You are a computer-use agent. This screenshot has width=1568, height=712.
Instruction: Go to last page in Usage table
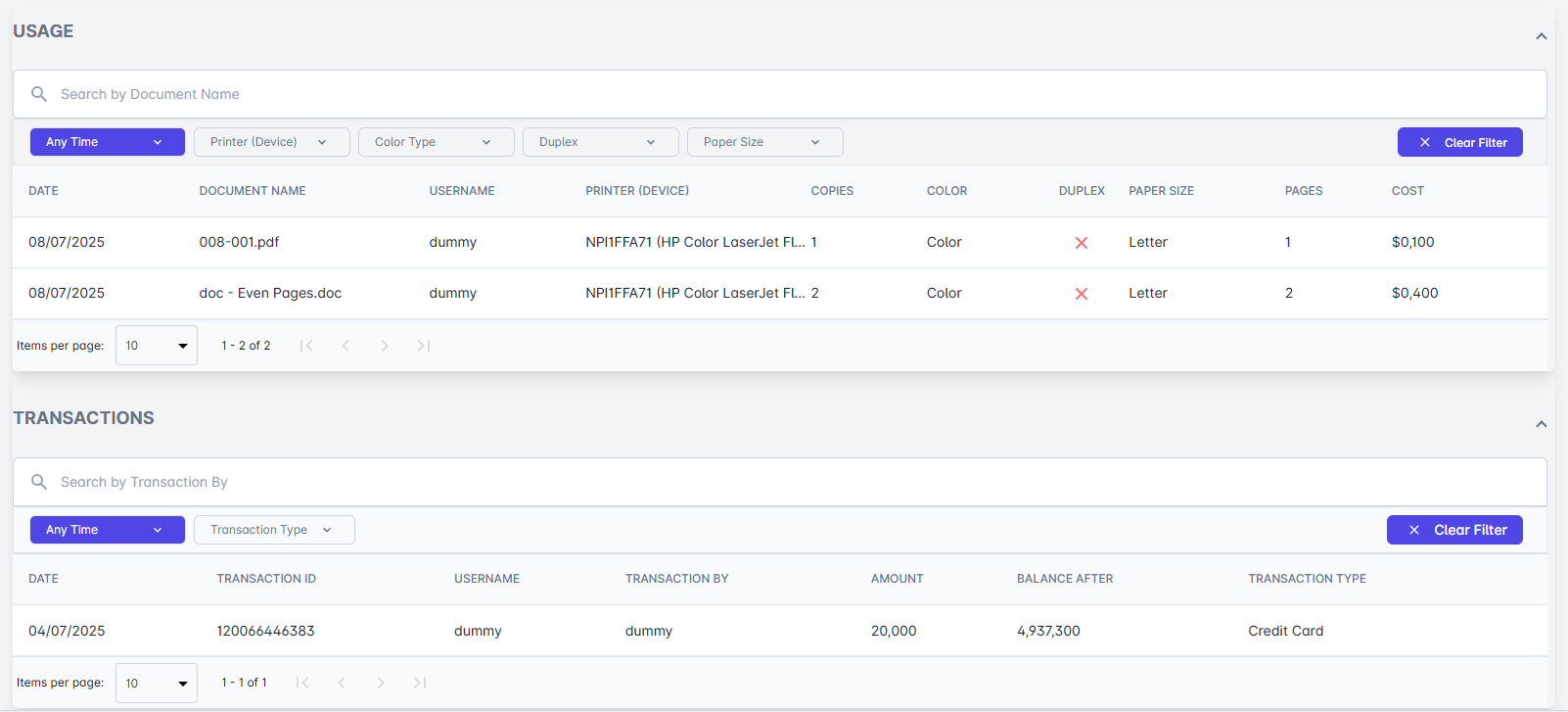point(424,346)
